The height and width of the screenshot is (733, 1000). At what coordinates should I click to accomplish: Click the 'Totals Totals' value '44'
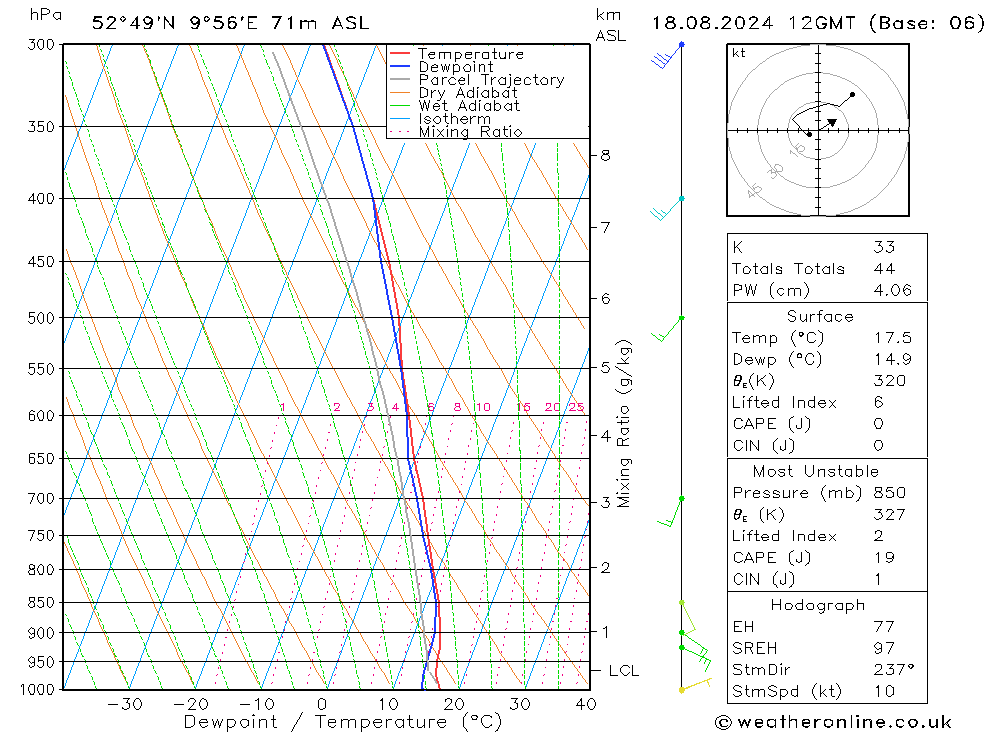[885, 269]
